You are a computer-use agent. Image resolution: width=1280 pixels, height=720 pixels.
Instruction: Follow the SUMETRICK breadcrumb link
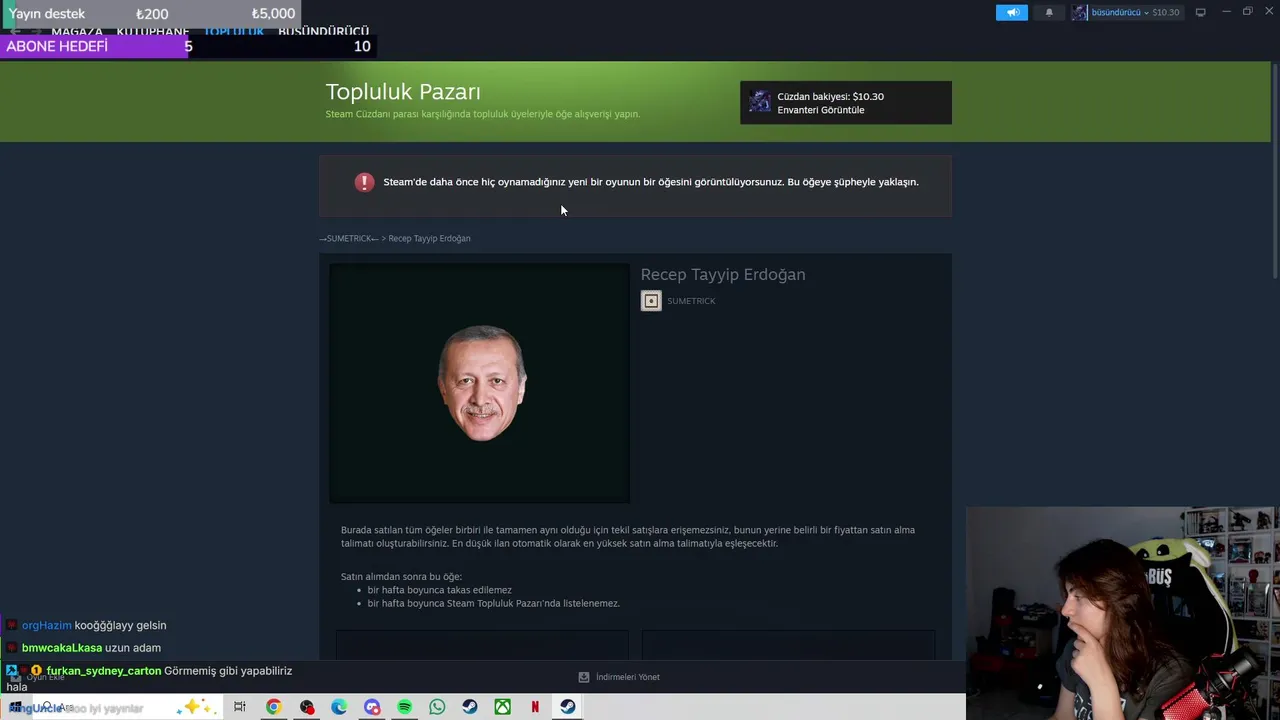click(x=349, y=238)
